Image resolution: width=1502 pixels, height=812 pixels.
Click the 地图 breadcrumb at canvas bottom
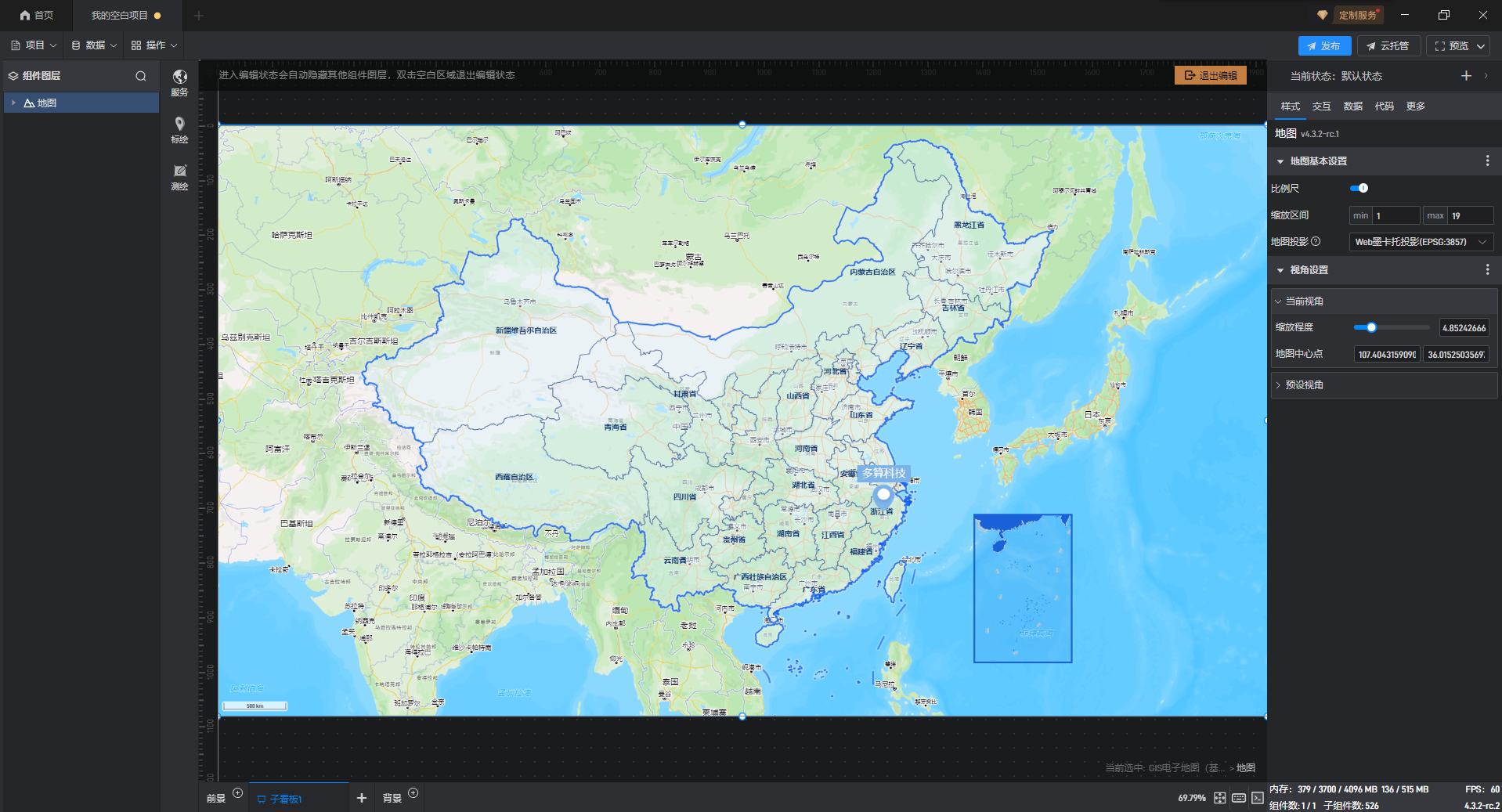point(1246,768)
